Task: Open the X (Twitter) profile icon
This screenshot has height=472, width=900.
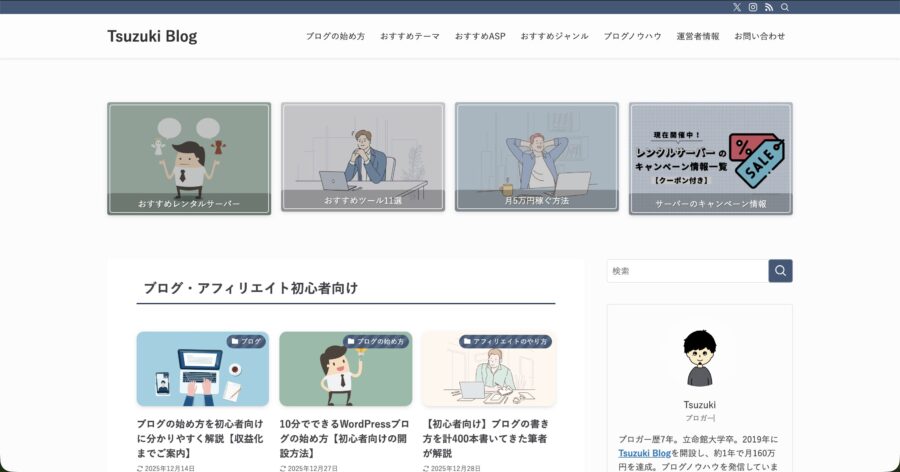Action: 737,7
